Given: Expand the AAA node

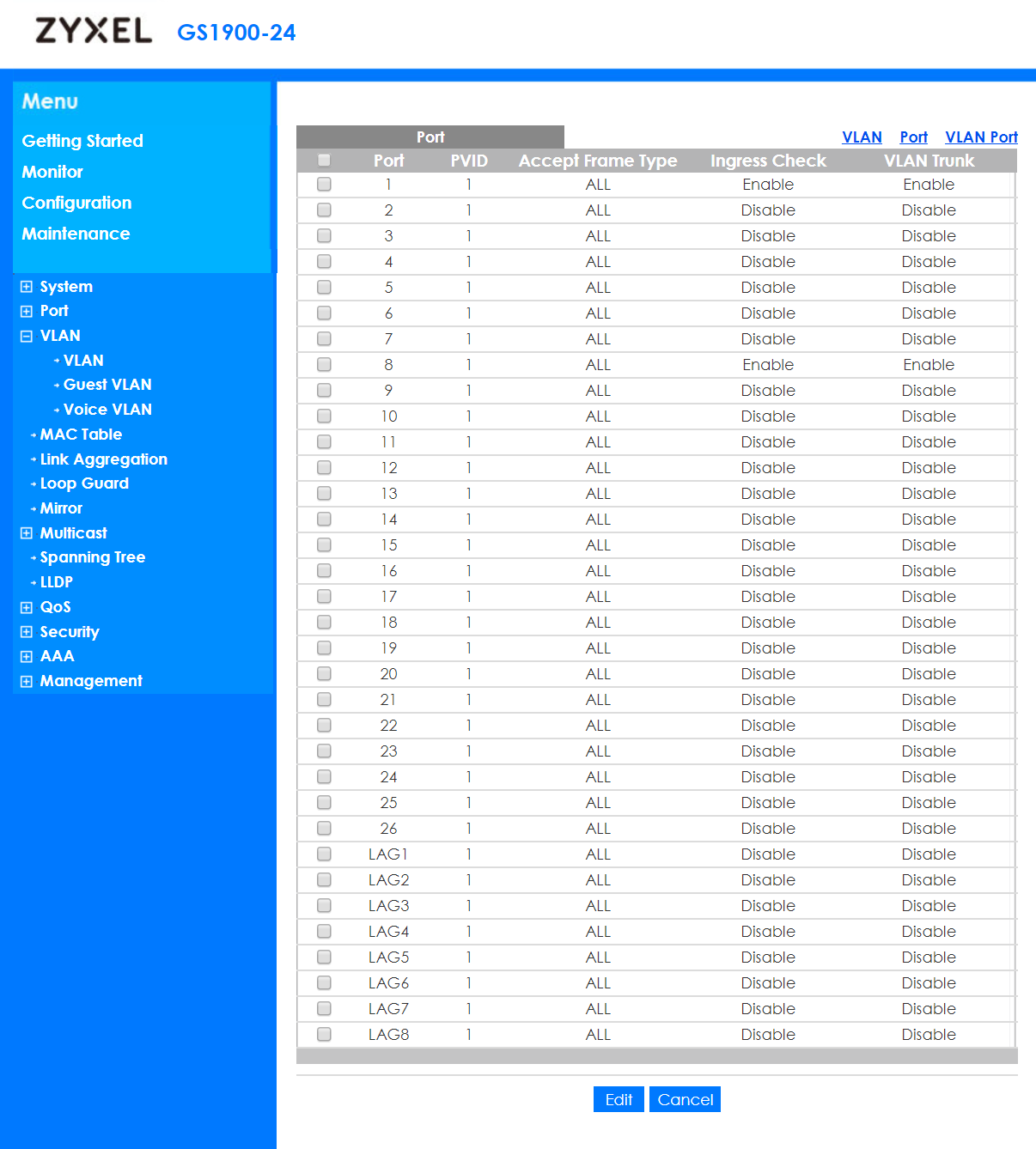Looking at the screenshot, I should click(27, 656).
